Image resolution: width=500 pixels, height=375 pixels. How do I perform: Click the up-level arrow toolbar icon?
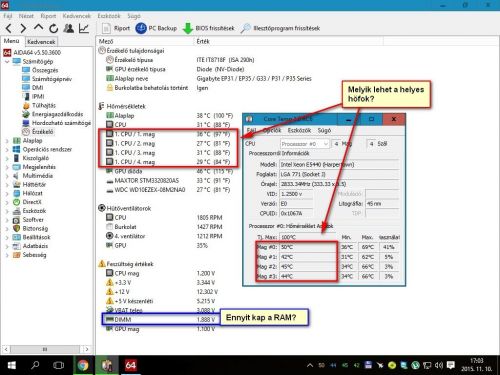[38, 28]
